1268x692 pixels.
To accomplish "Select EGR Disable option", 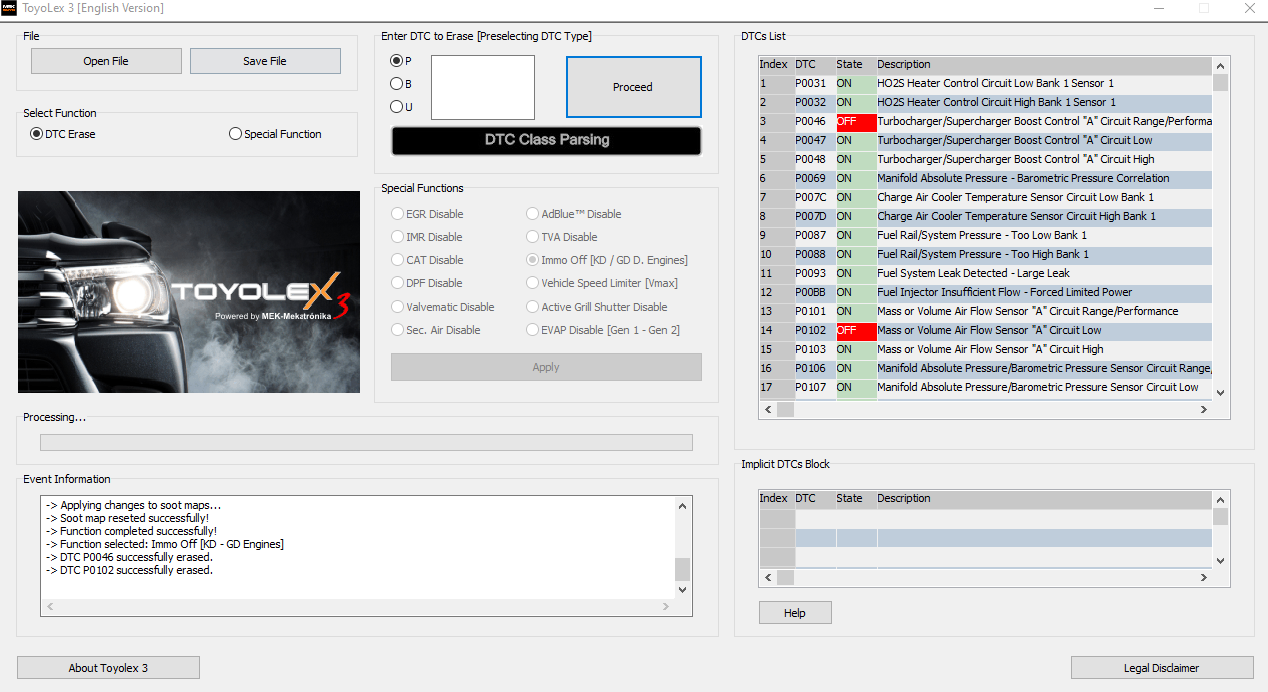I will (428, 214).
